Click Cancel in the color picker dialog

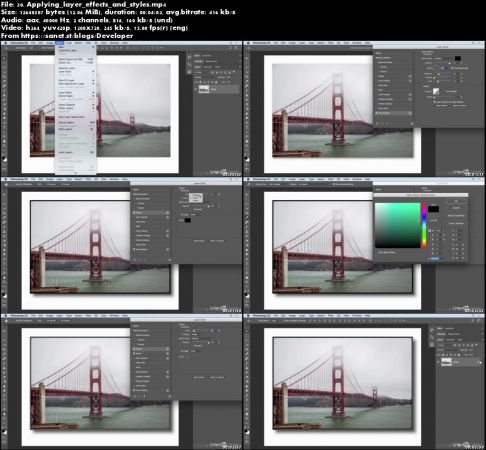456,208
